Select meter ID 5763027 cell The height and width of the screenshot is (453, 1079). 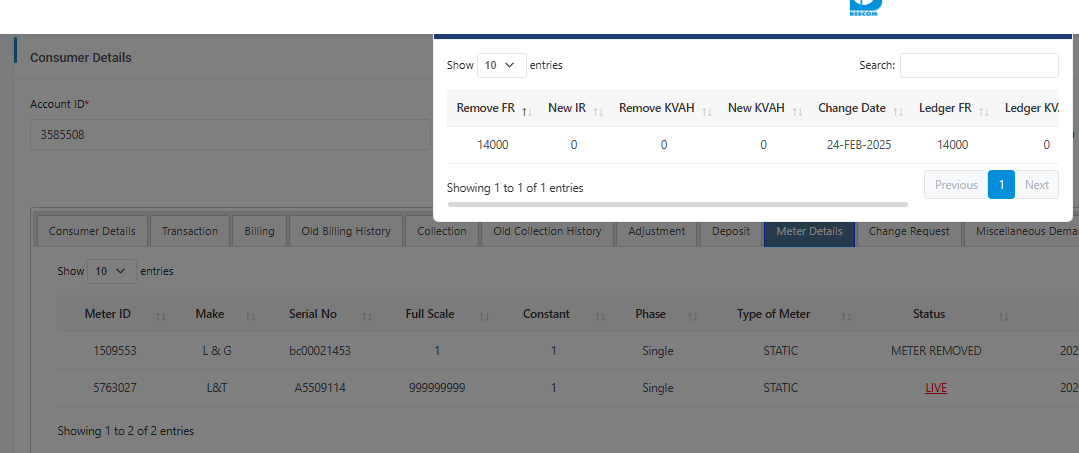(115, 388)
